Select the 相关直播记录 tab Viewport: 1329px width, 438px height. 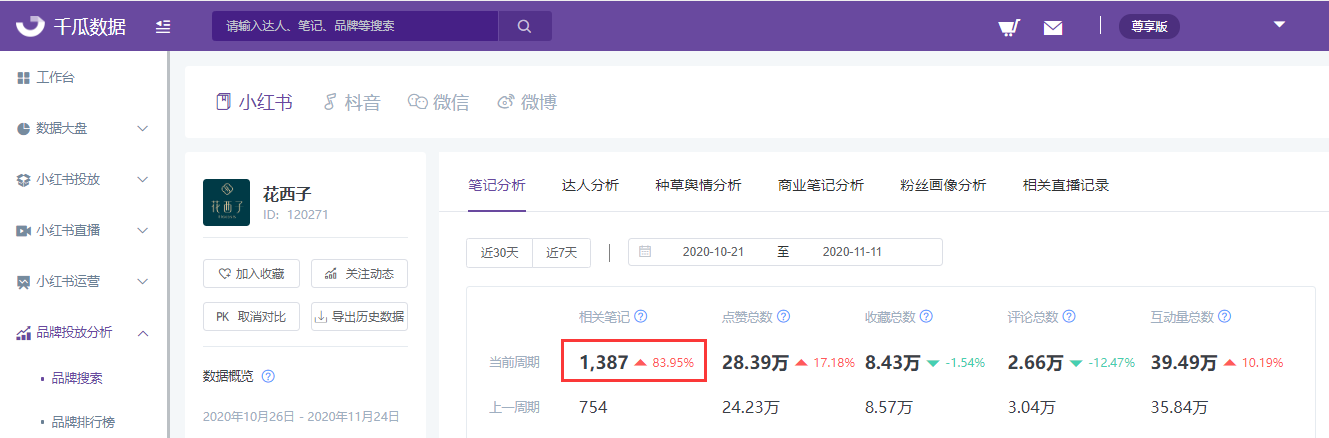click(x=1066, y=185)
